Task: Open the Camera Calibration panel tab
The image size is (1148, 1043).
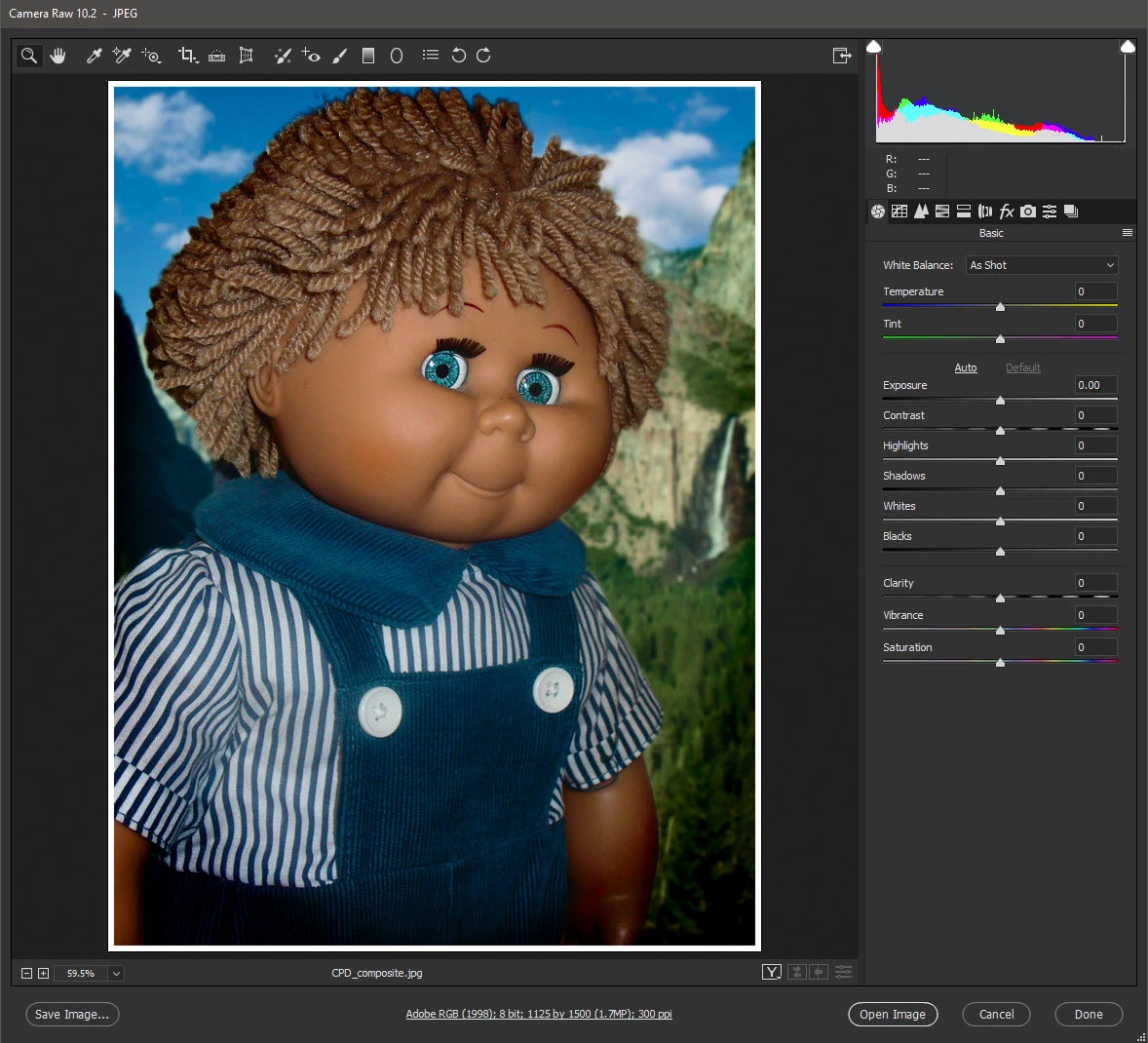Action: (x=1028, y=212)
